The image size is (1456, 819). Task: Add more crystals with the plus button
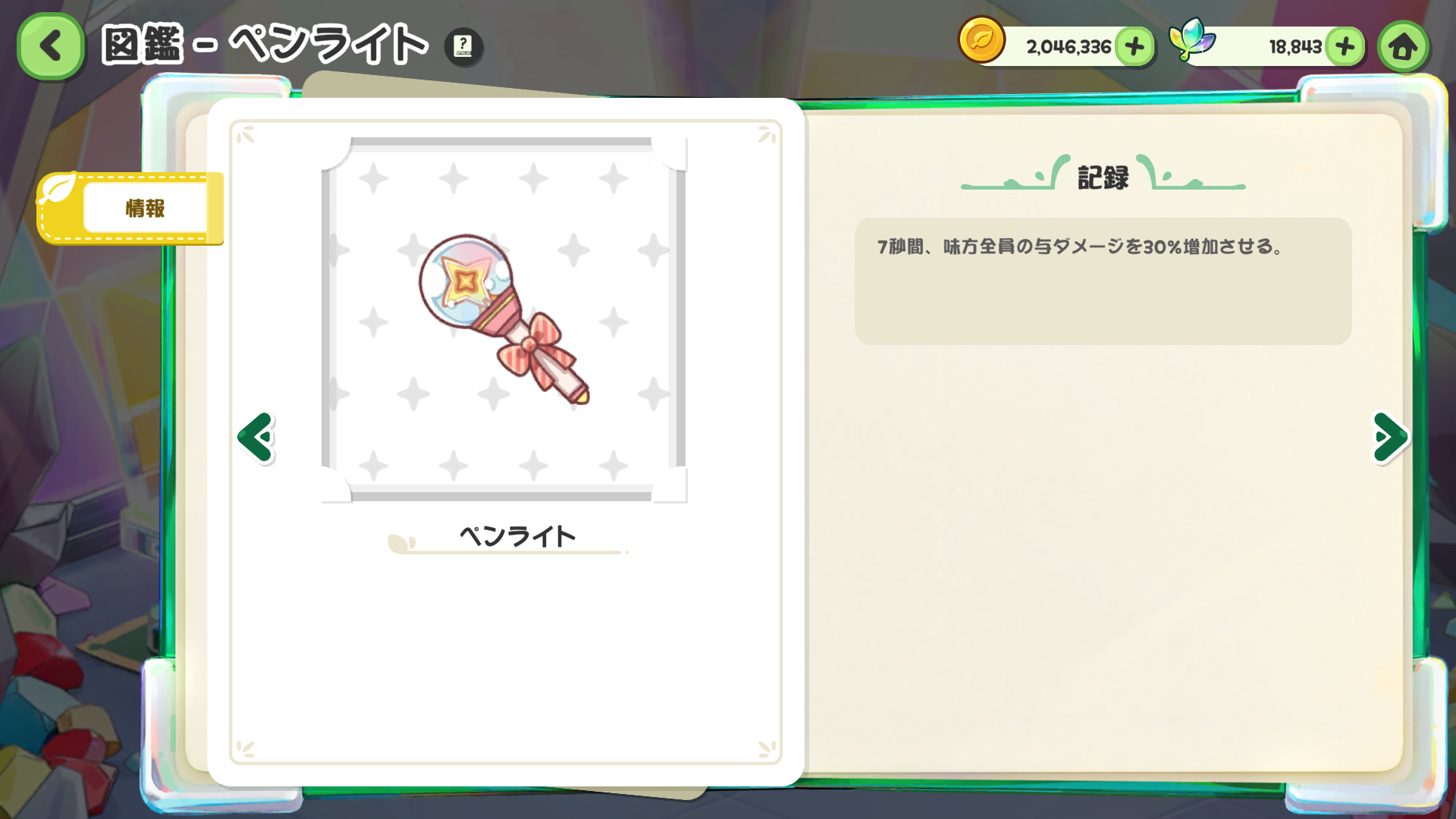(x=1345, y=47)
